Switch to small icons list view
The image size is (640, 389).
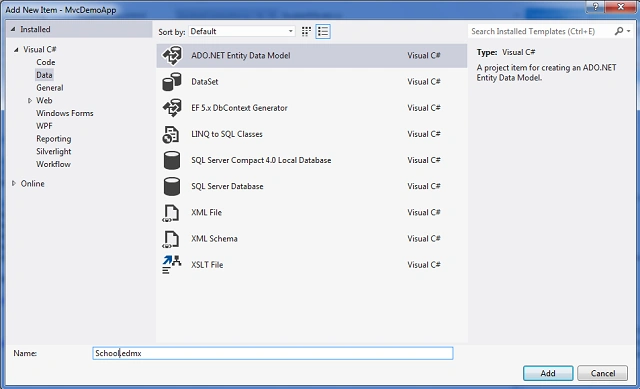(323, 31)
